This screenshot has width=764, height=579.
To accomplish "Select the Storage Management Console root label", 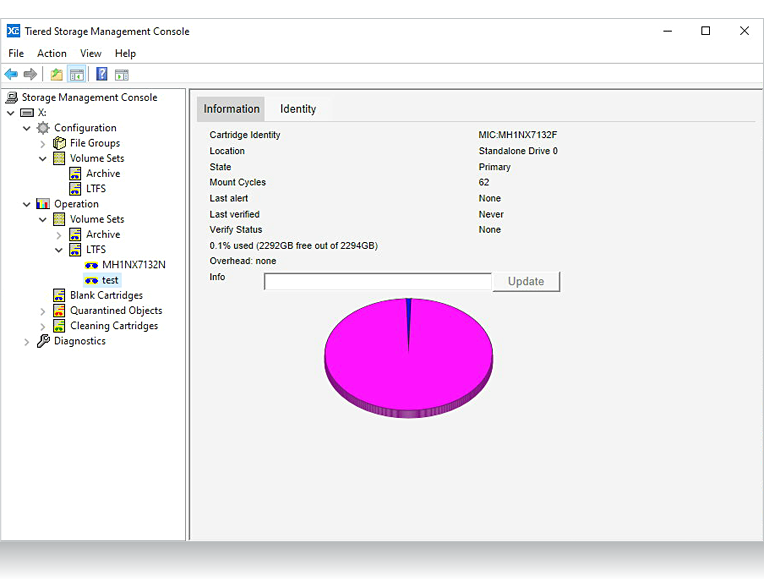I will (90, 97).
